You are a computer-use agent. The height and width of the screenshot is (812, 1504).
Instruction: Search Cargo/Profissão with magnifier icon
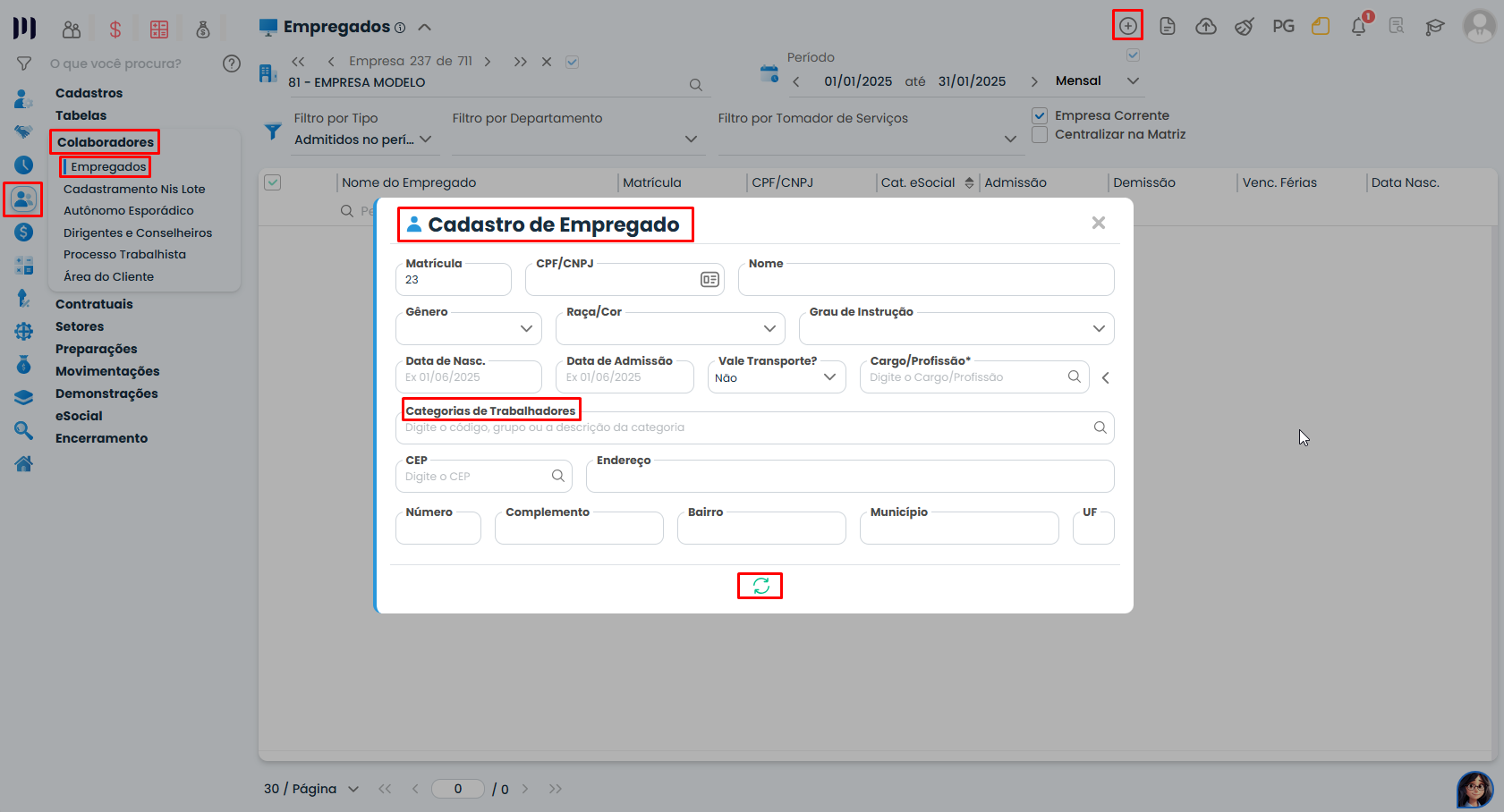point(1075,376)
